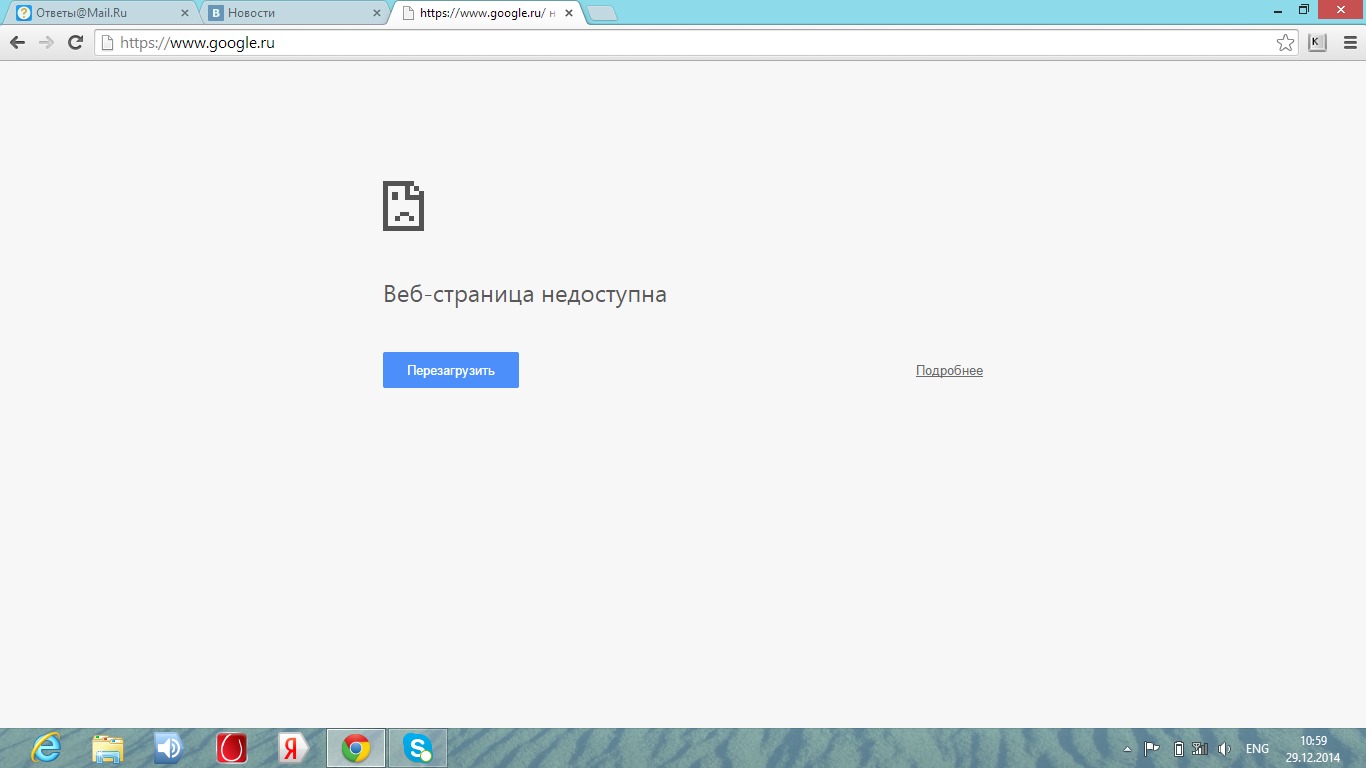Open the speaker app on the taskbar
1366x768 pixels.
coord(169,748)
